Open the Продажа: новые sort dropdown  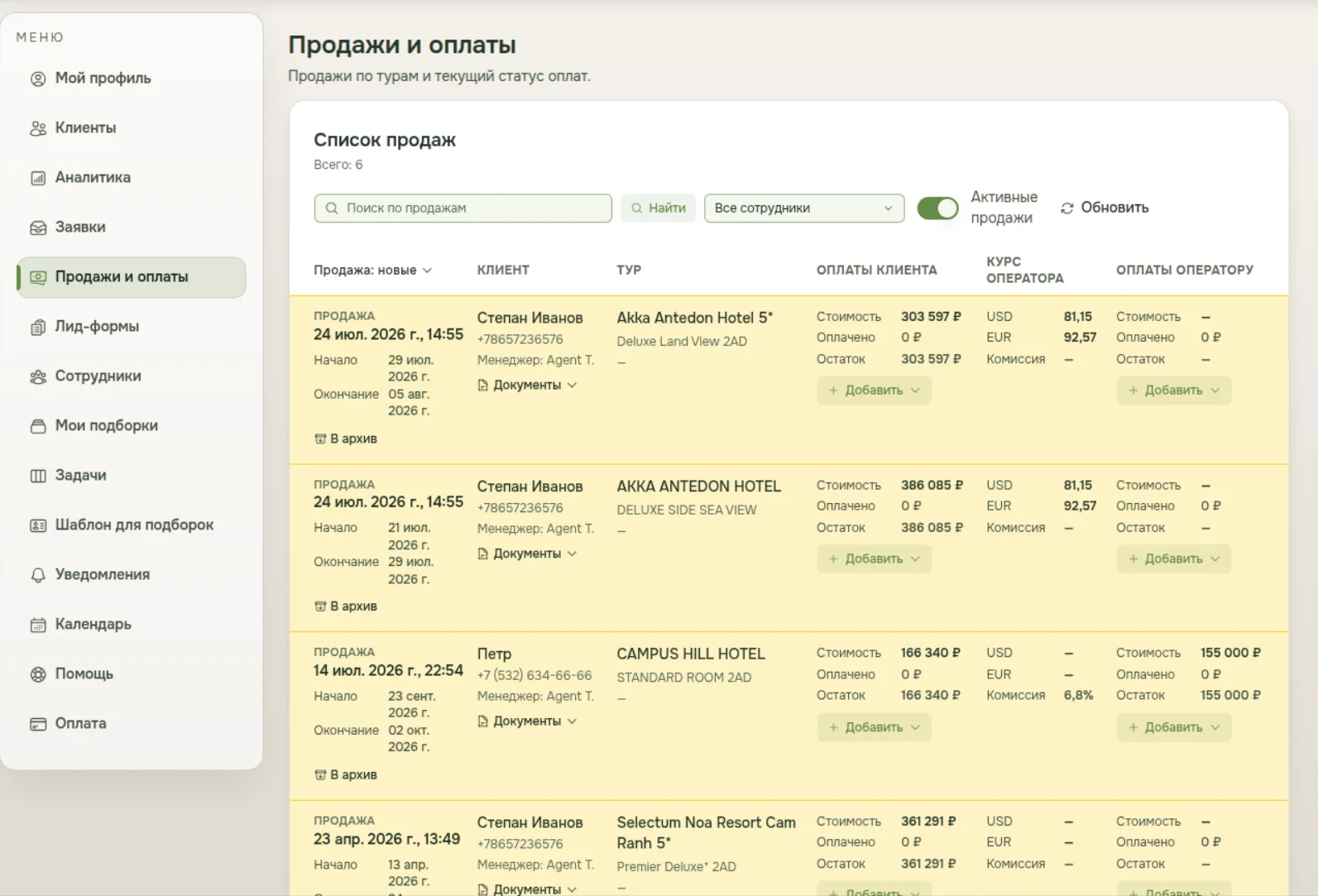point(372,270)
